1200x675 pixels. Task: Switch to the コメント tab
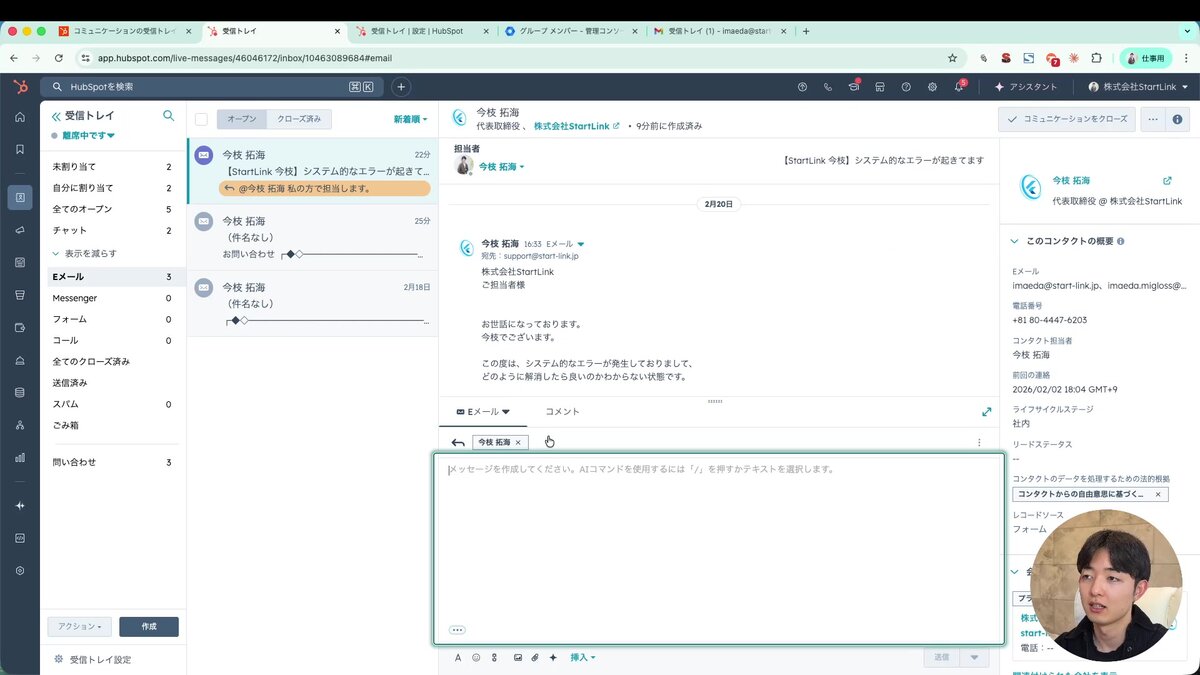click(563, 411)
